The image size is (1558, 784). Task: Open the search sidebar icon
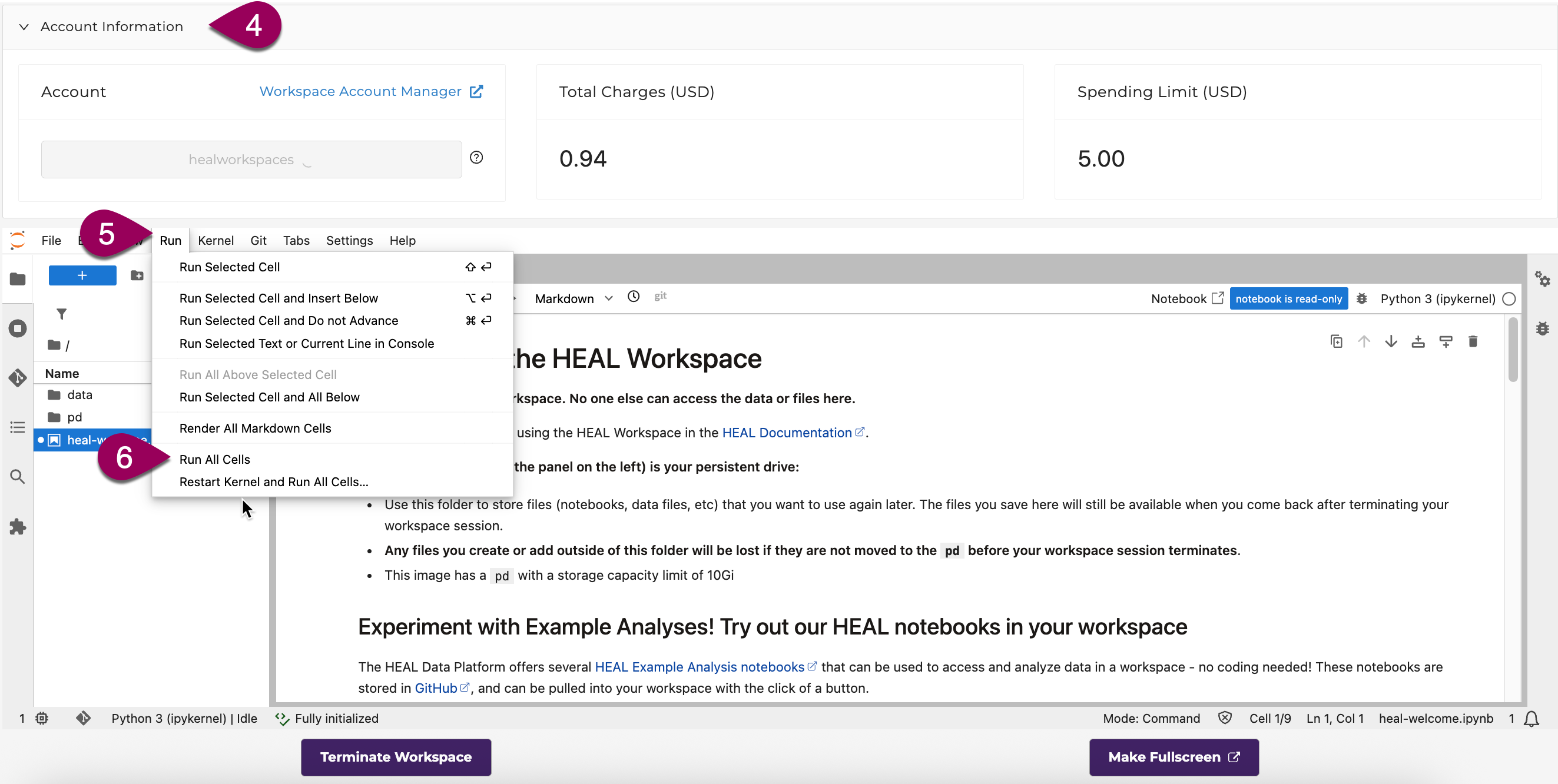pos(18,477)
